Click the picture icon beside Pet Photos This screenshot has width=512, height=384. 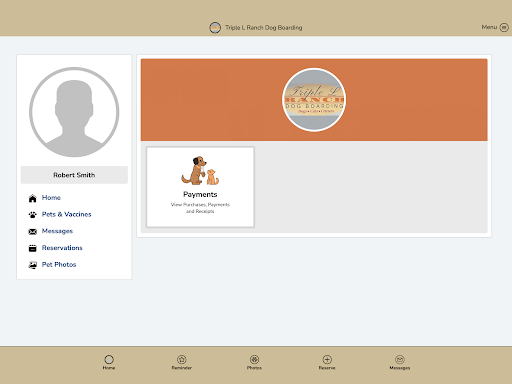point(32,265)
